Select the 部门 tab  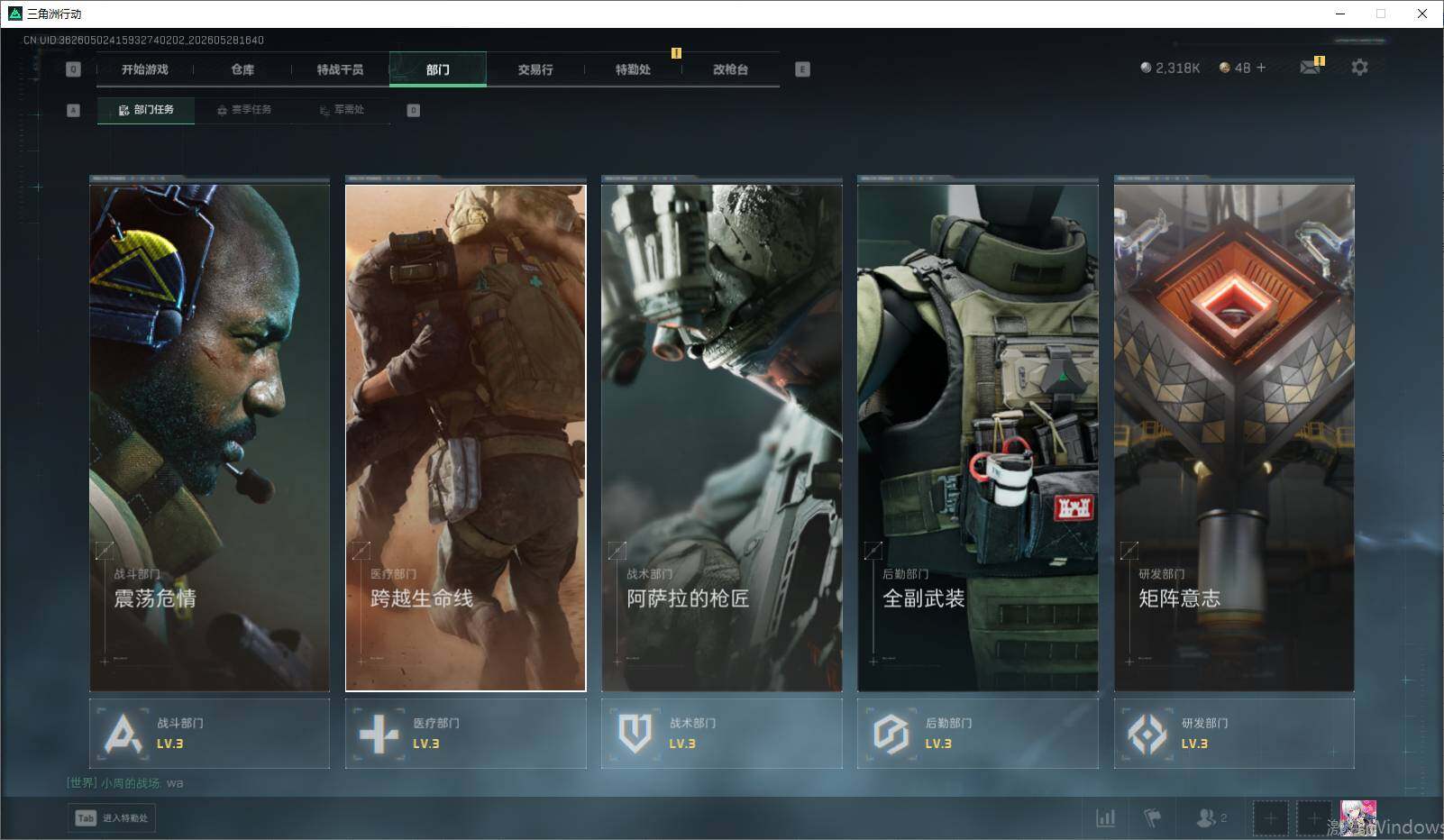(x=438, y=69)
